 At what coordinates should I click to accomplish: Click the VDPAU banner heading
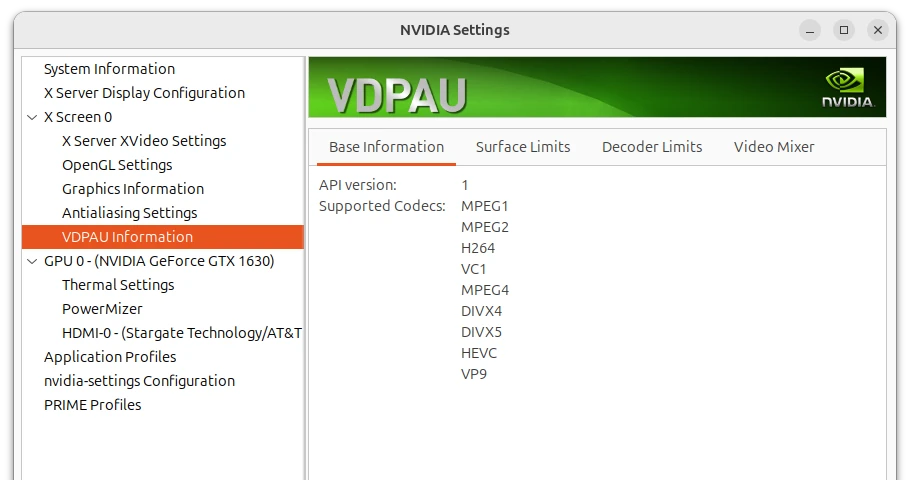(397, 95)
